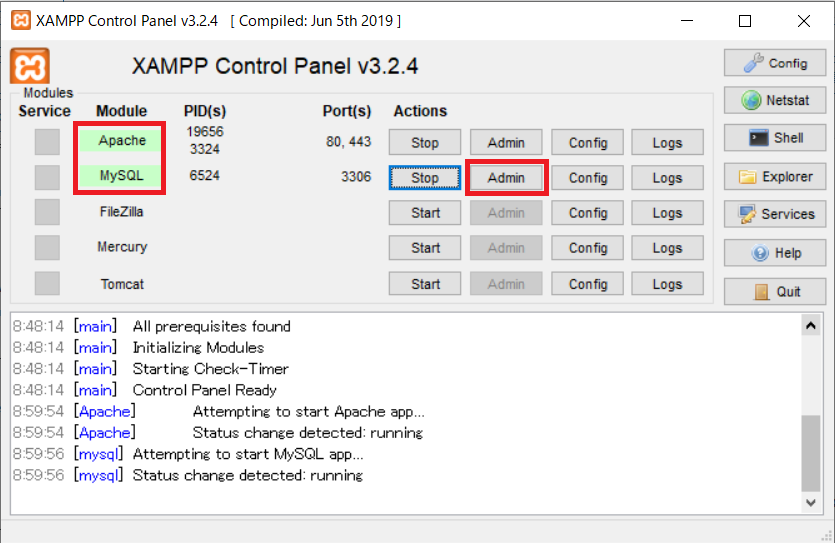Click the Tomcat module label

(122, 284)
